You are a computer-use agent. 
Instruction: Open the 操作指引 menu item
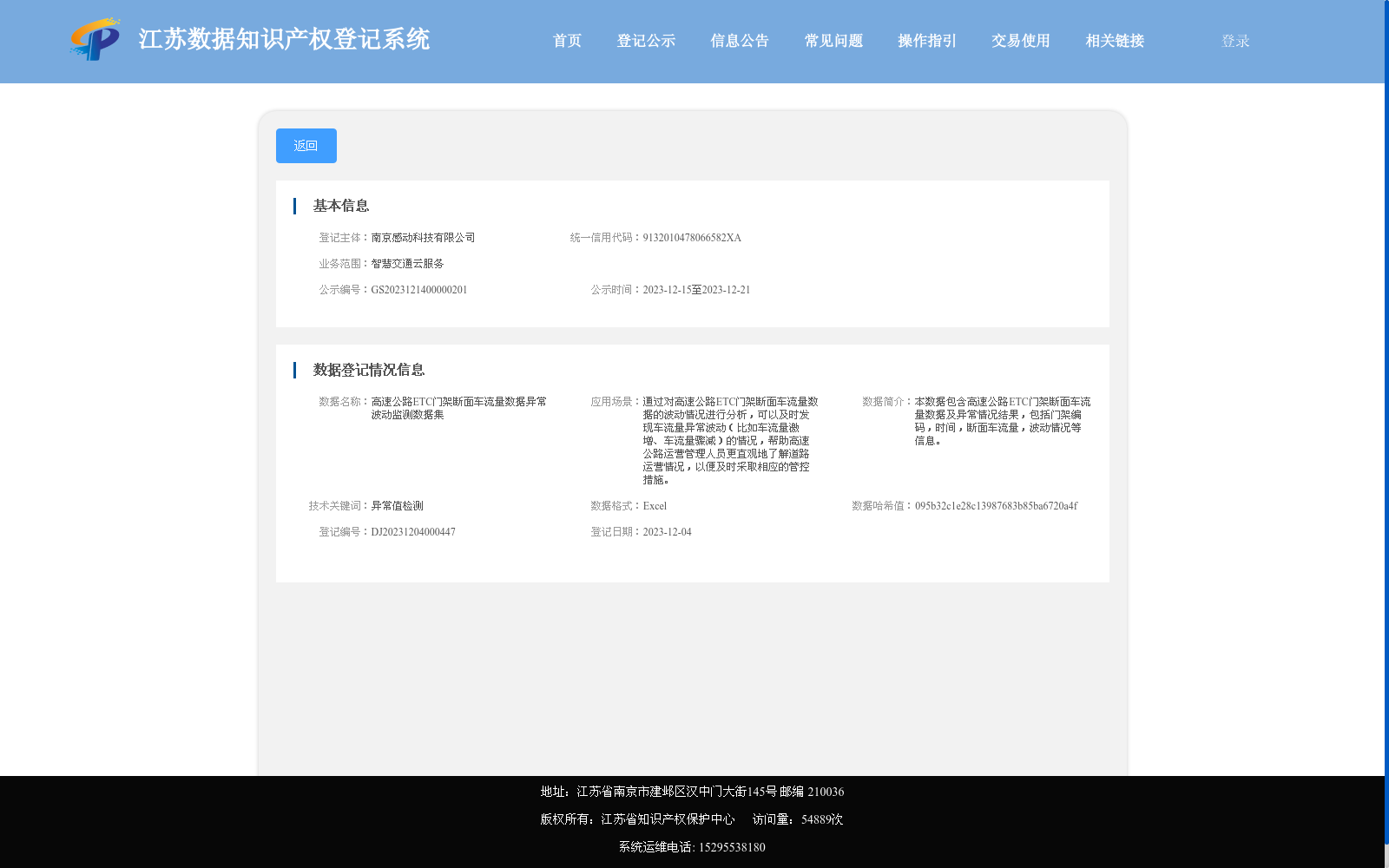point(928,41)
